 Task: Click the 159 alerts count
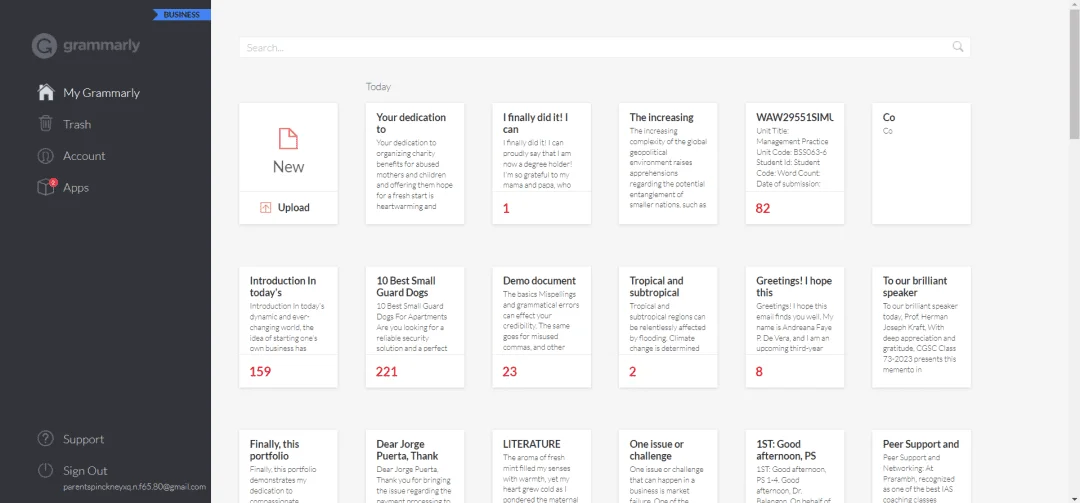(x=260, y=371)
